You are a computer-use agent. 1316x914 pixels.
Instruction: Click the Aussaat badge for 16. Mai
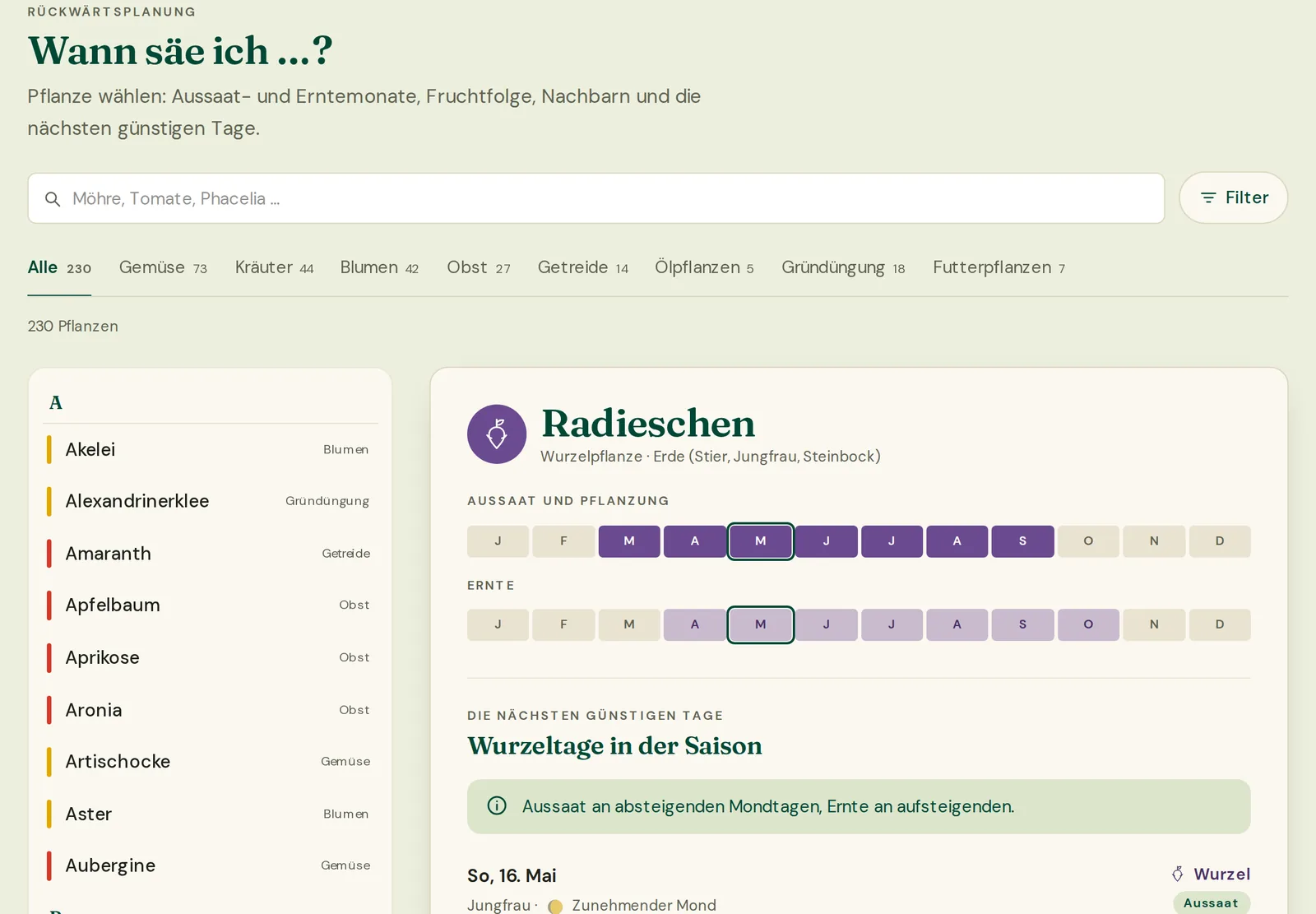tap(1211, 902)
